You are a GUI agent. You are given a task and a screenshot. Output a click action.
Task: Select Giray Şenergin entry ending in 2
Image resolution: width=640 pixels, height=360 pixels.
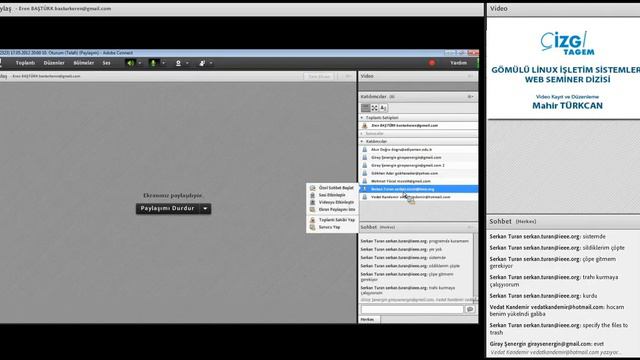(x=418, y=165)
